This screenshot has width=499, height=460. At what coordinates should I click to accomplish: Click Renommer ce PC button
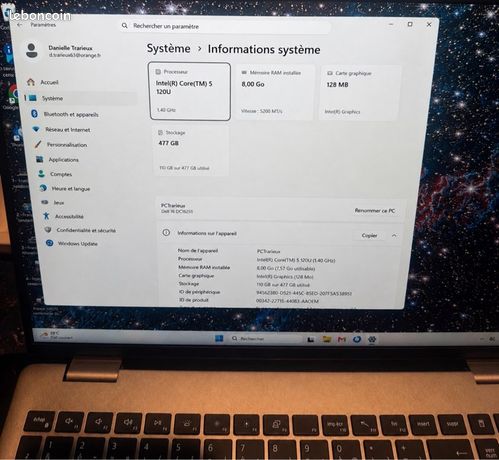375,211
